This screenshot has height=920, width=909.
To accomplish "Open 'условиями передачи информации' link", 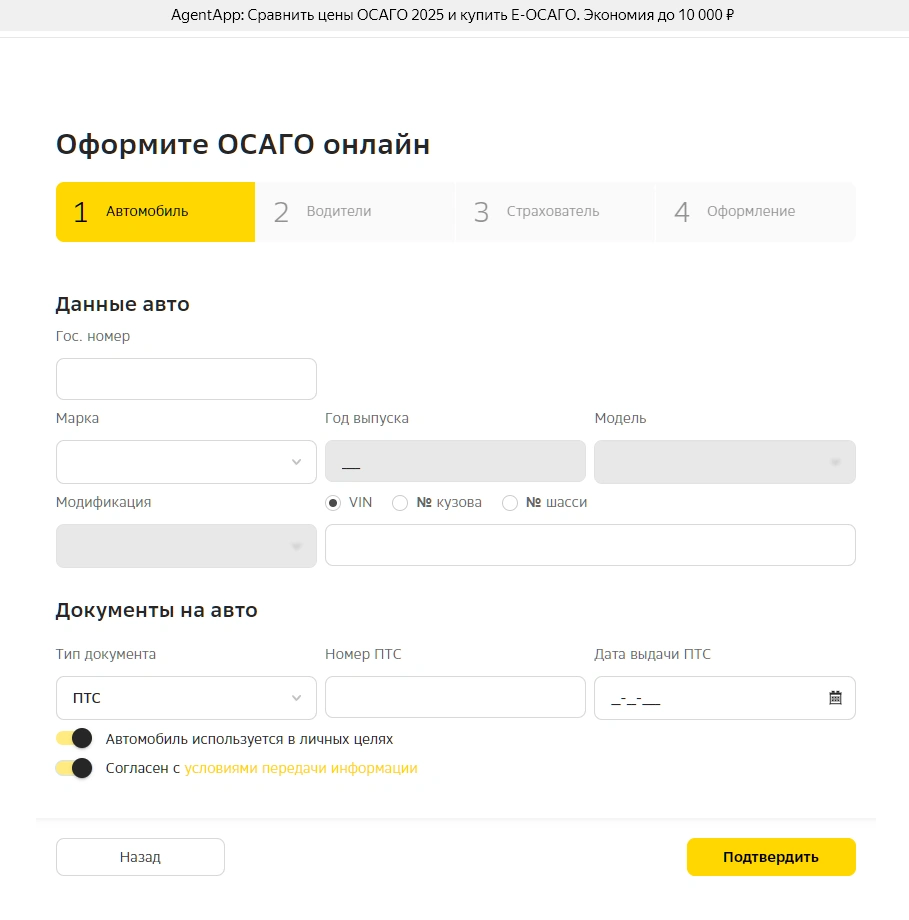I will coord(301,768).
